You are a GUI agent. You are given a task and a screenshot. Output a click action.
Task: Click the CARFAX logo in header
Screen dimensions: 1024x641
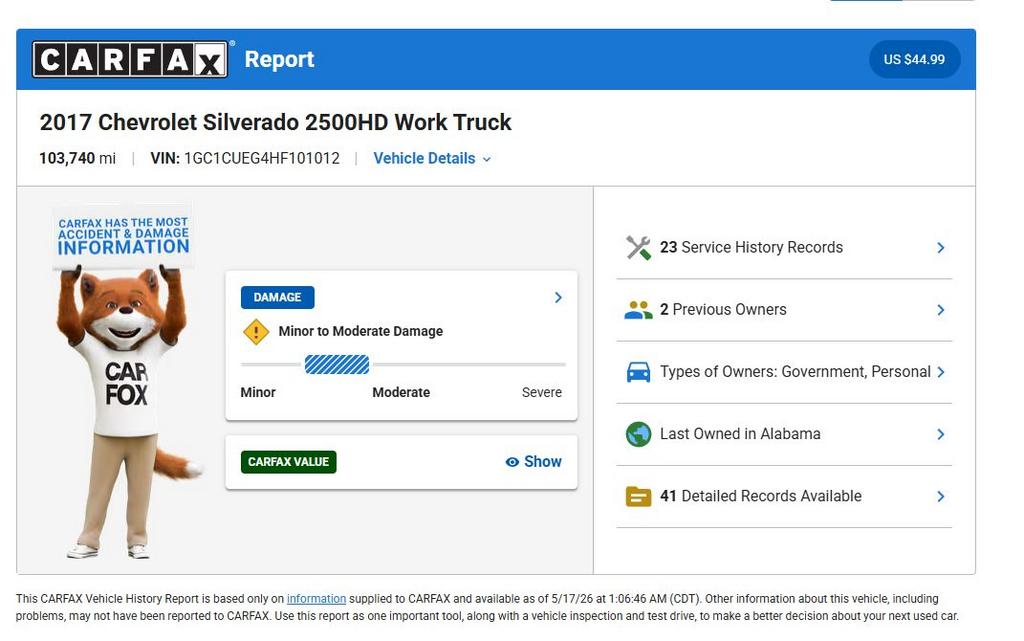click(130, 59)
